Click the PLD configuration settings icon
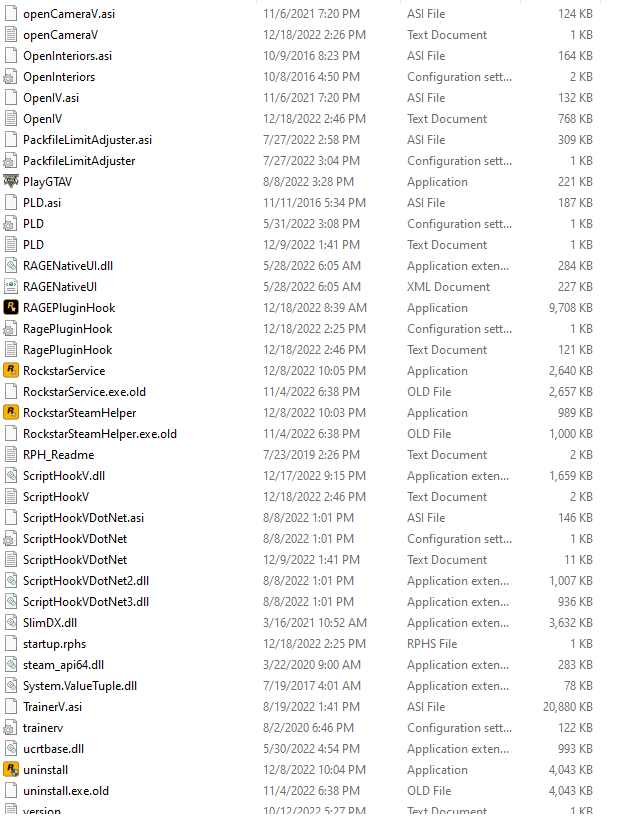Image resolution: width=621 pixels, height=816 pixels. click(10, 224)
